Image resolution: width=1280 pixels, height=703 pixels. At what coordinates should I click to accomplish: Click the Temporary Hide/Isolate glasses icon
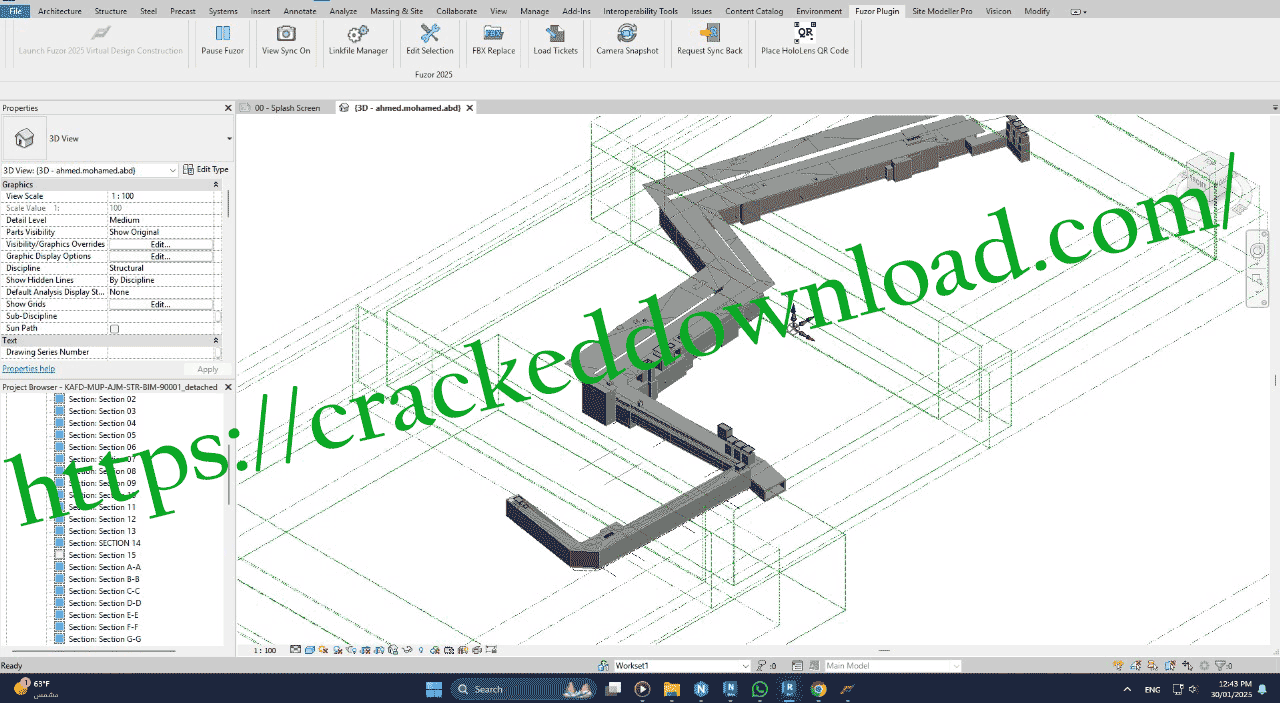point(407,649)
